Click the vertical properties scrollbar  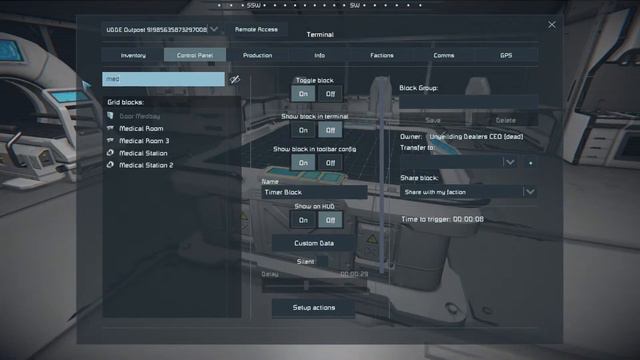(x=382, y=176)
